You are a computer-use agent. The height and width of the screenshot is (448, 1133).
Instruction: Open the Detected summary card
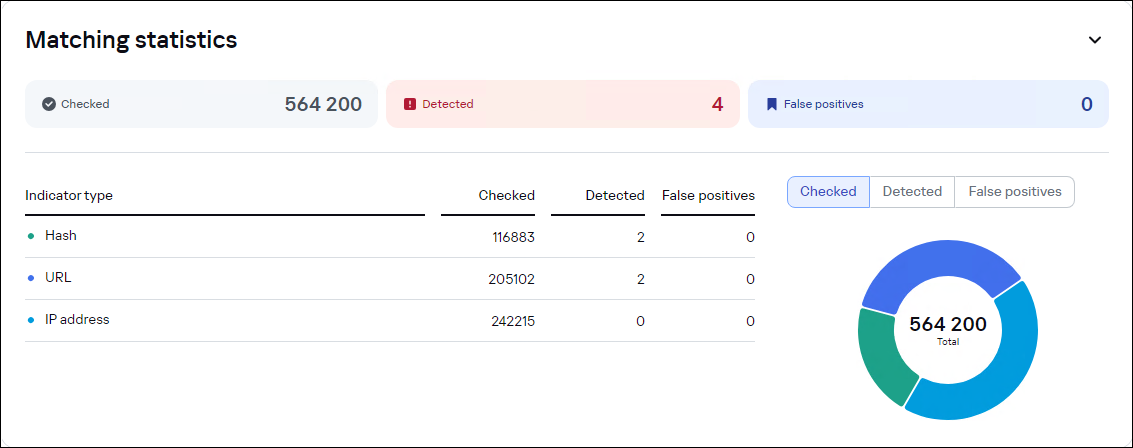pos(563,104)
